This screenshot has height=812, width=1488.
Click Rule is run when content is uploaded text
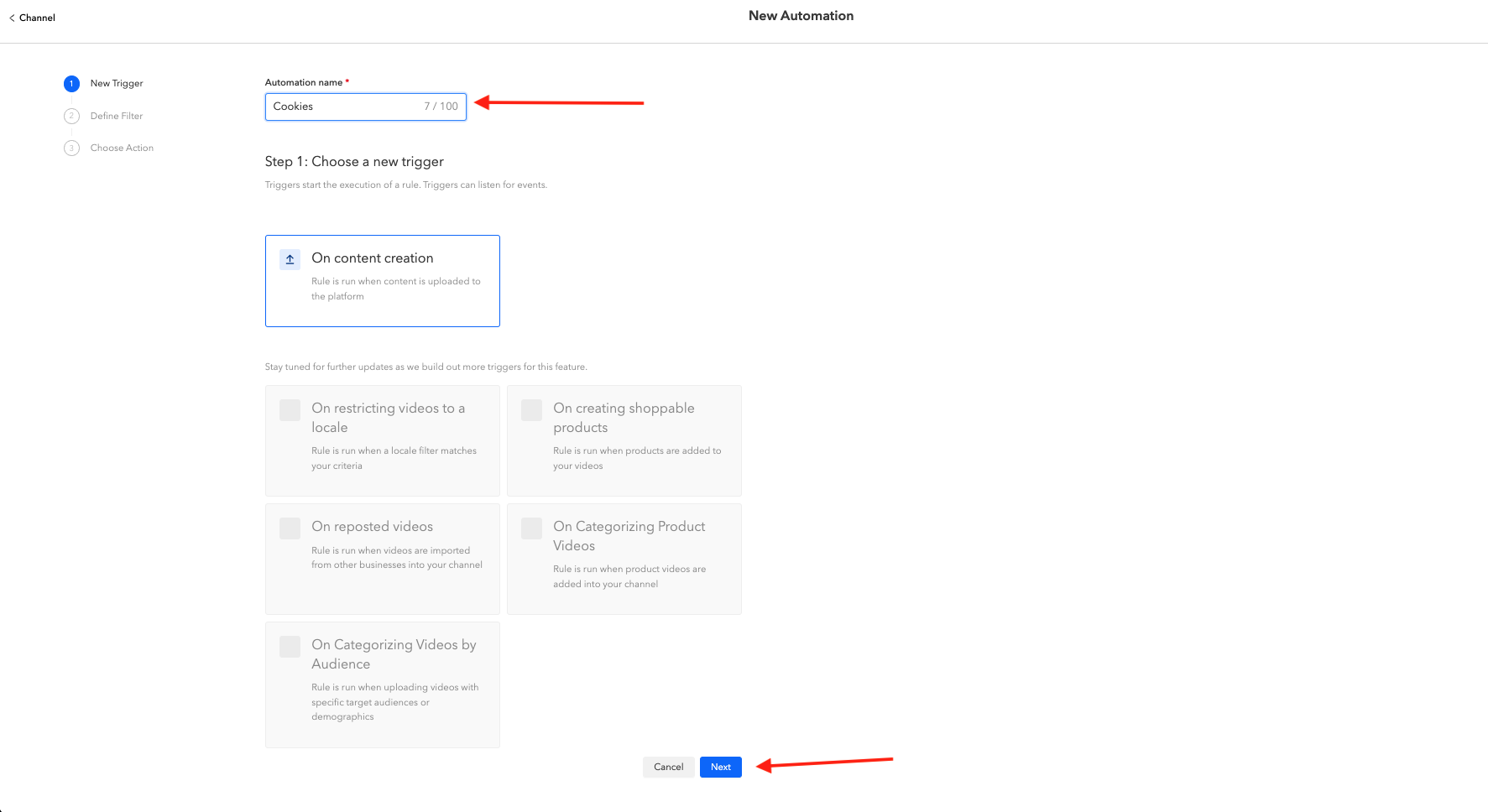click(396, 289)
